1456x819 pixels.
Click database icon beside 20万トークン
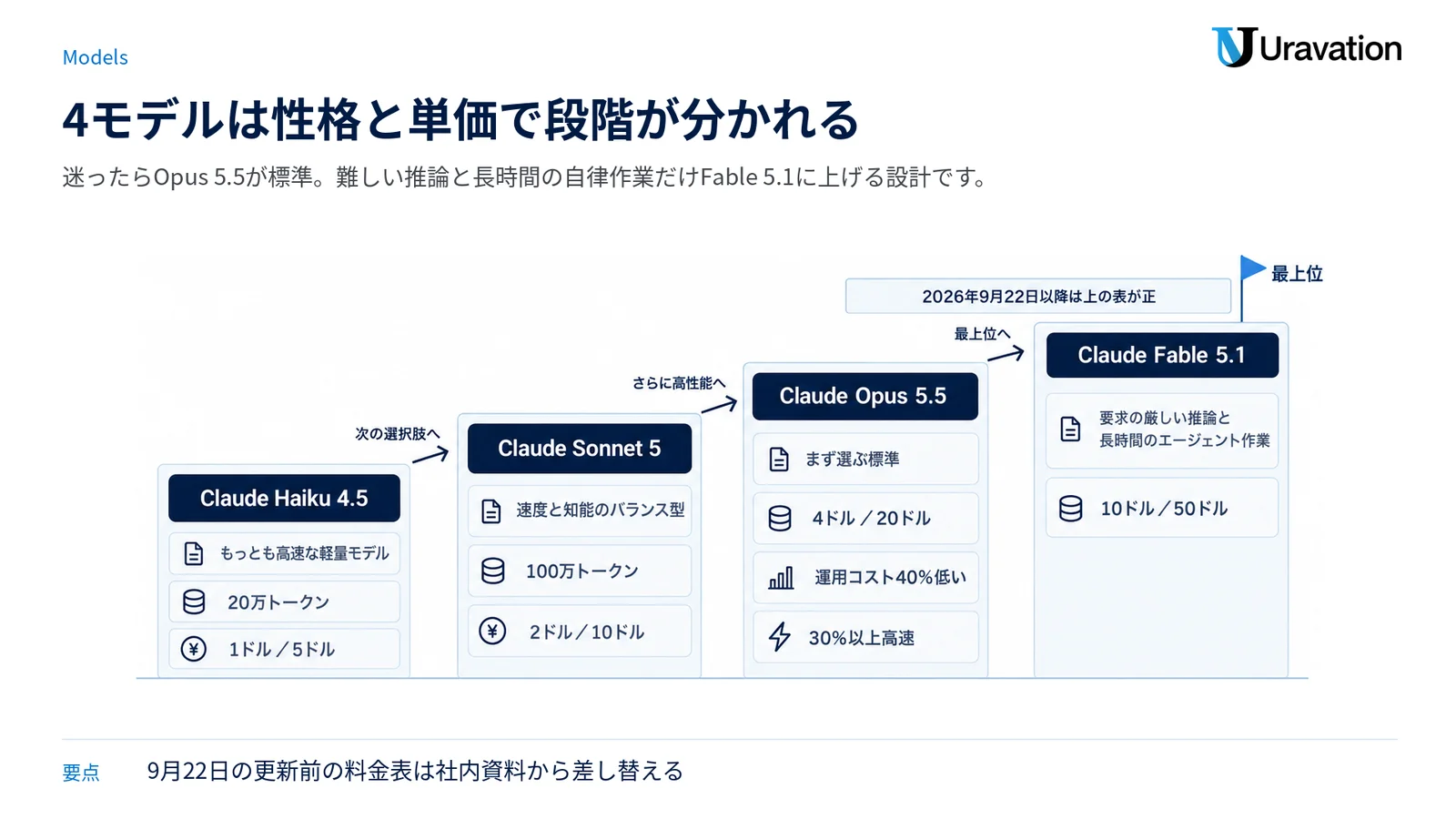click(x=194, y=602)
